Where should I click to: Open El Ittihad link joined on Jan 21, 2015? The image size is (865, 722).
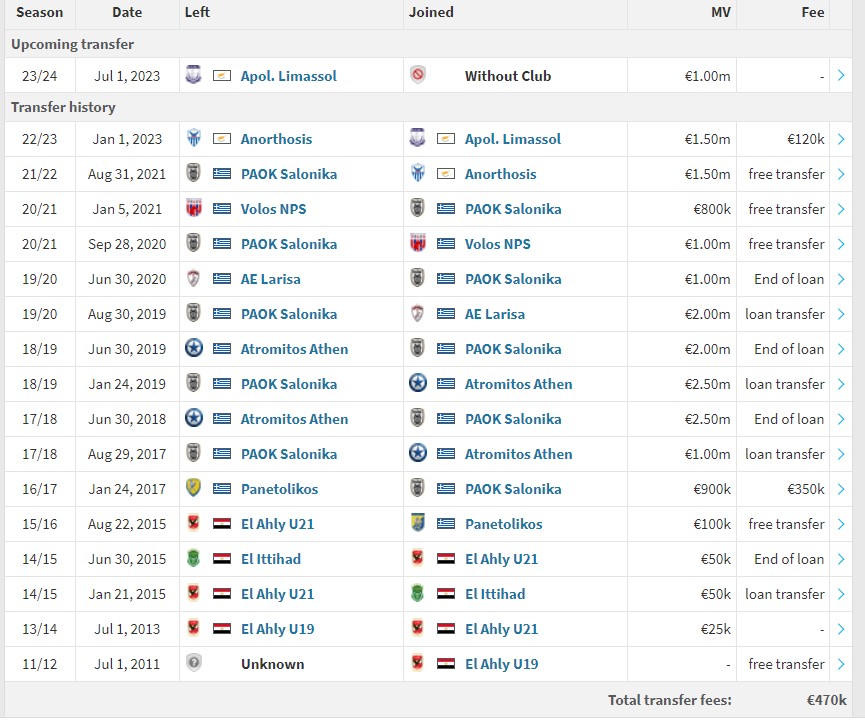click(x=495, y=595)
